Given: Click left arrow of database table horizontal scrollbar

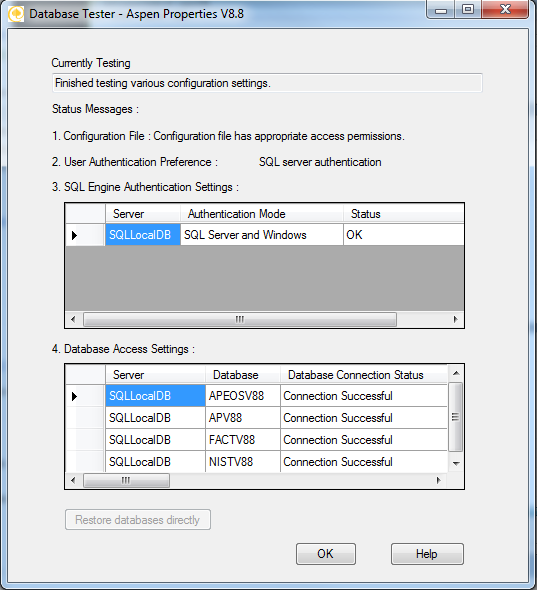Looking at the screenshot, I should pos(73,480).
